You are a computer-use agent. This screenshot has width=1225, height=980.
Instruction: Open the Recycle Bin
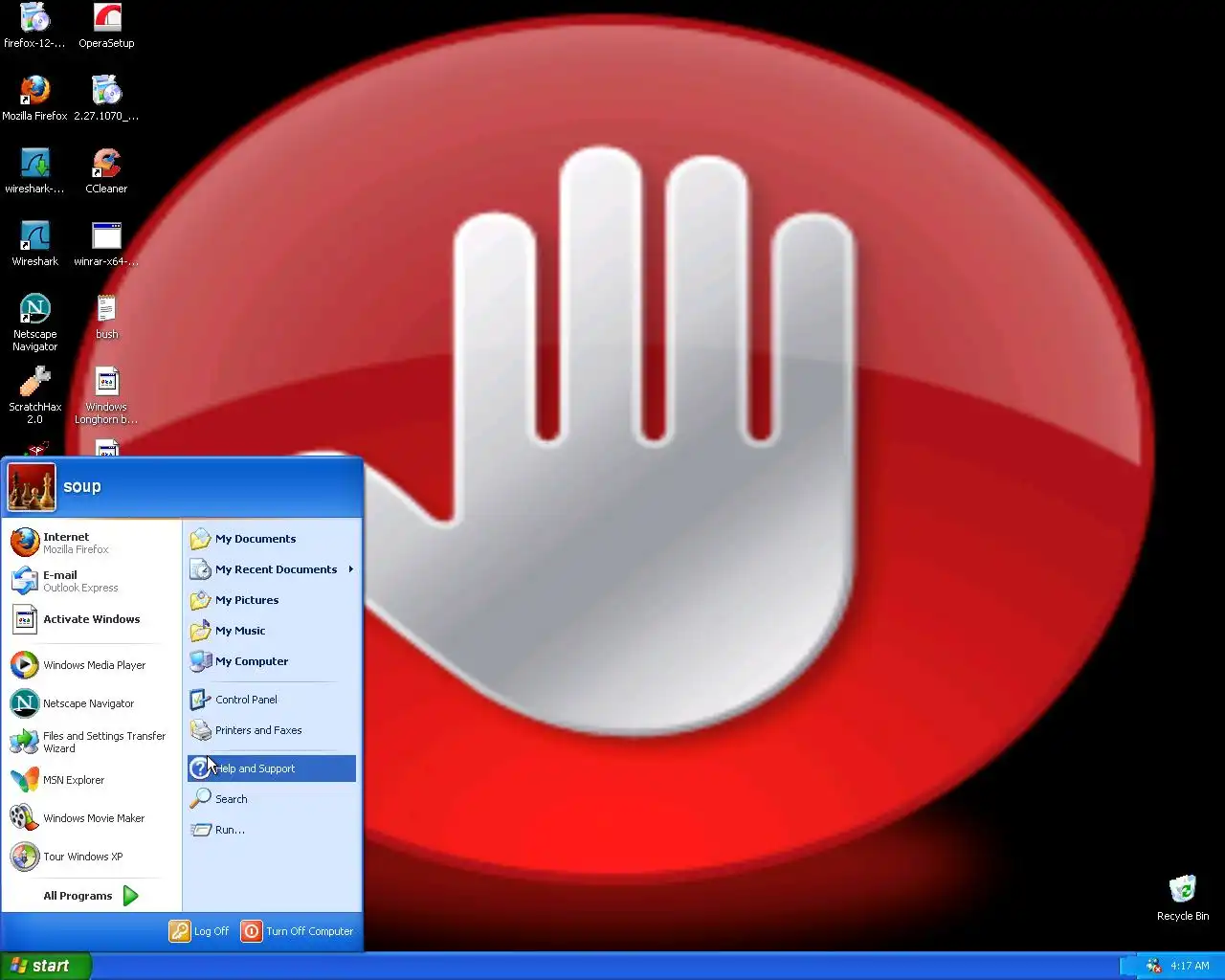1183,898
